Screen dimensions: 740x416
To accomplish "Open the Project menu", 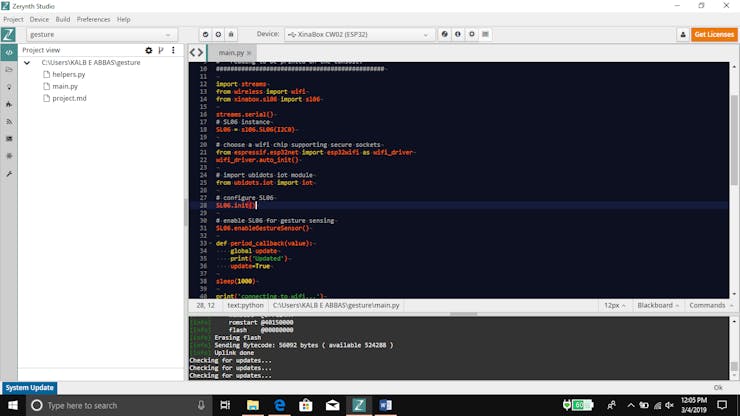I will click(13, 19).
